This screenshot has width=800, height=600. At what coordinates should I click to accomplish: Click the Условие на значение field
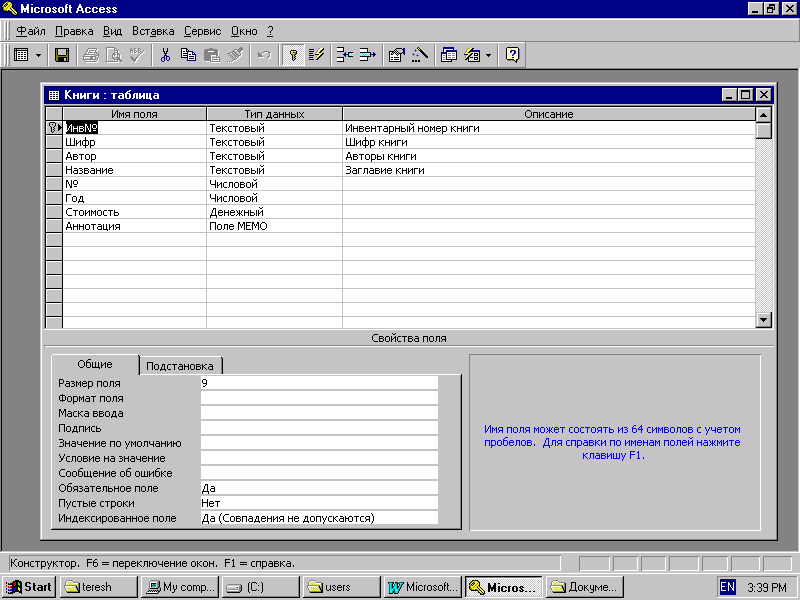click(319, 458)
